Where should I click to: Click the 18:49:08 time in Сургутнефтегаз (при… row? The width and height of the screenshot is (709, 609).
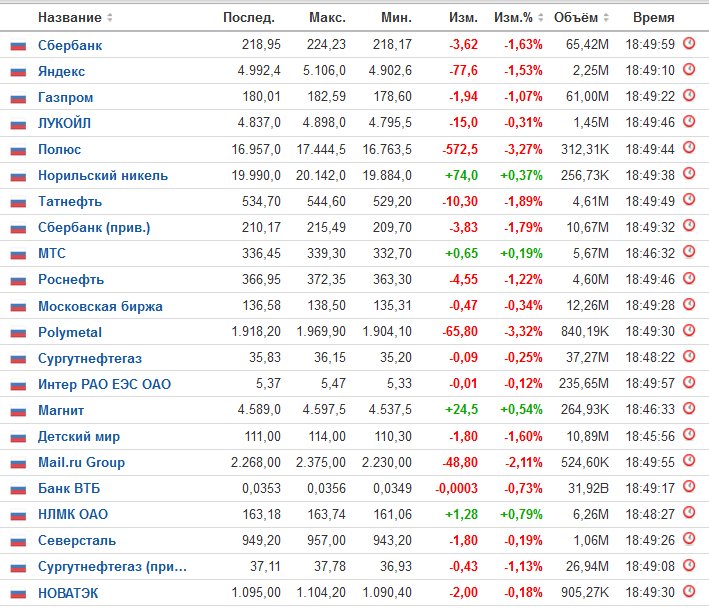[650, 567]
